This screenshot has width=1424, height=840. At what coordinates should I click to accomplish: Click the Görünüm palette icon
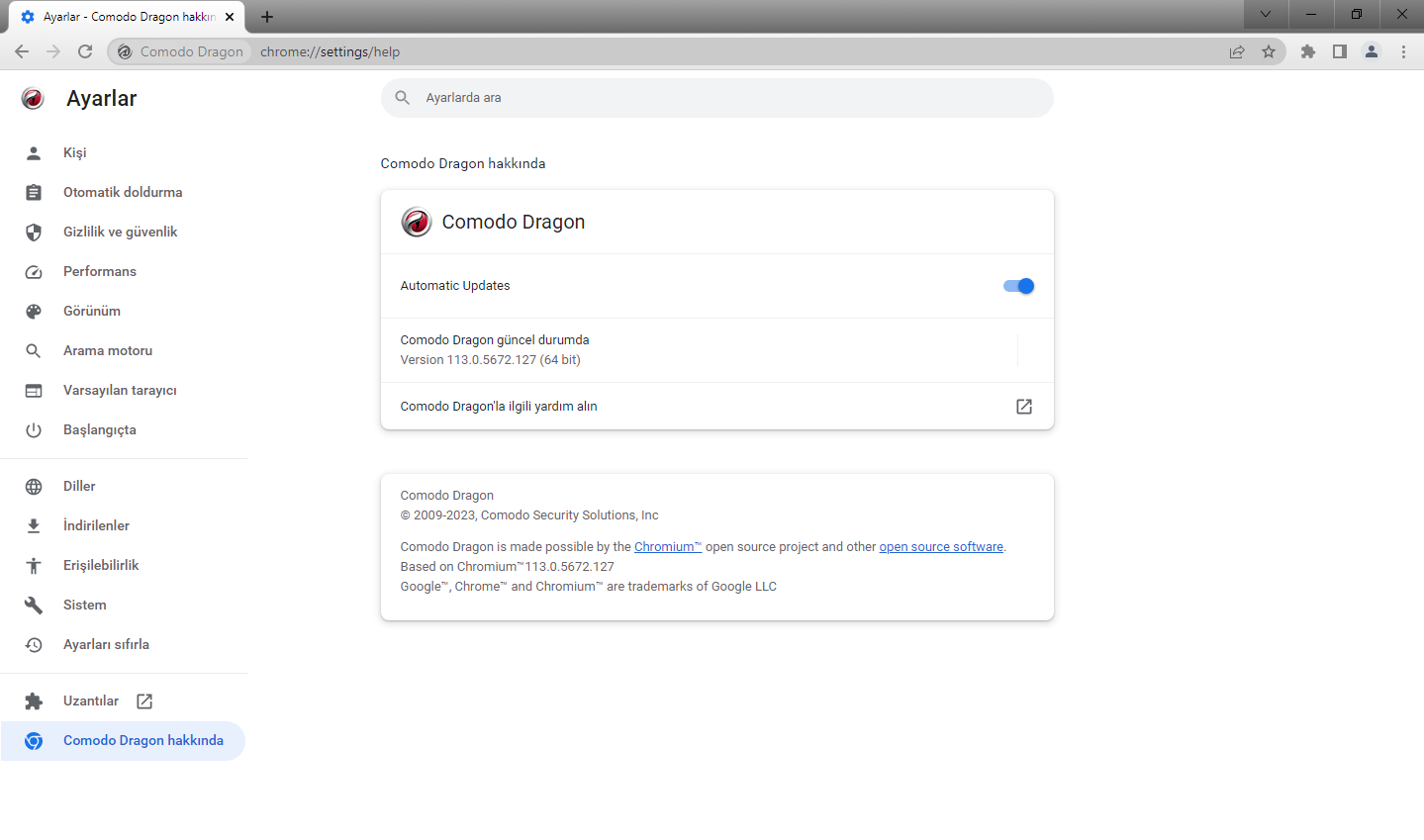34,311
